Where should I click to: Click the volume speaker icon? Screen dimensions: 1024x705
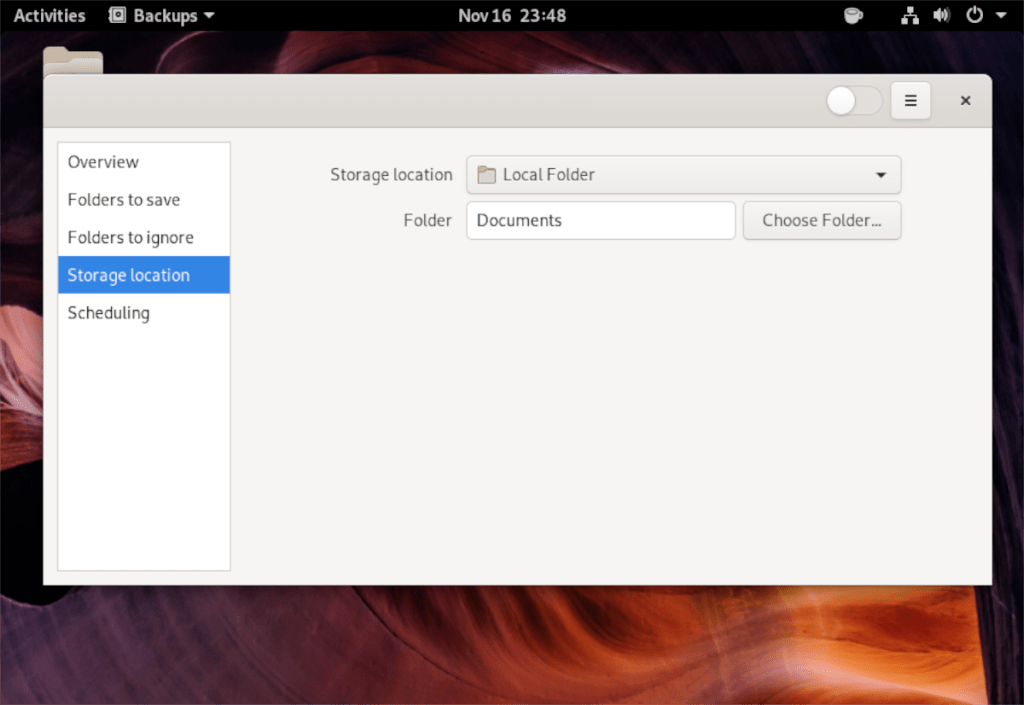tap(941, 15)
